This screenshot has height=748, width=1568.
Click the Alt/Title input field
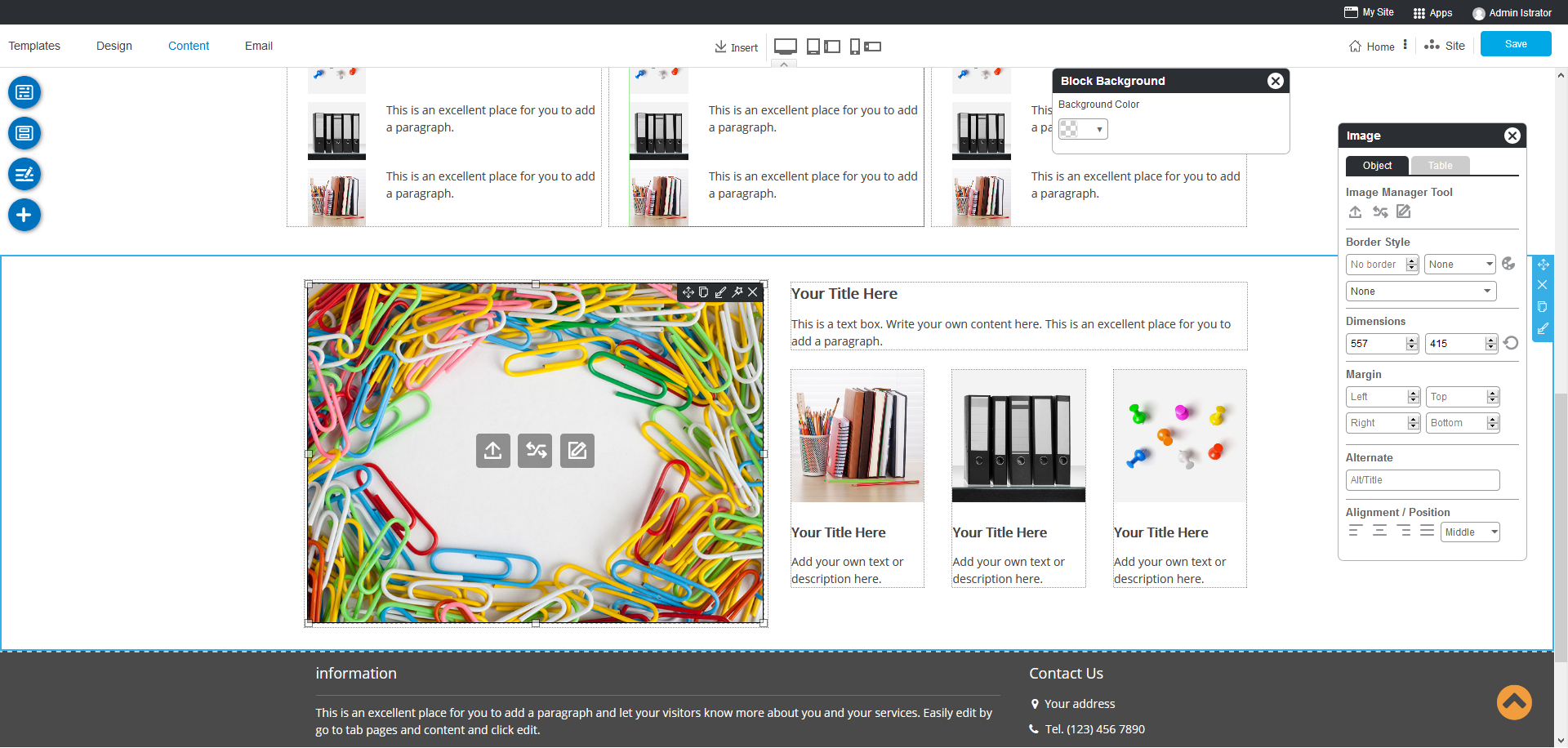1422,480
